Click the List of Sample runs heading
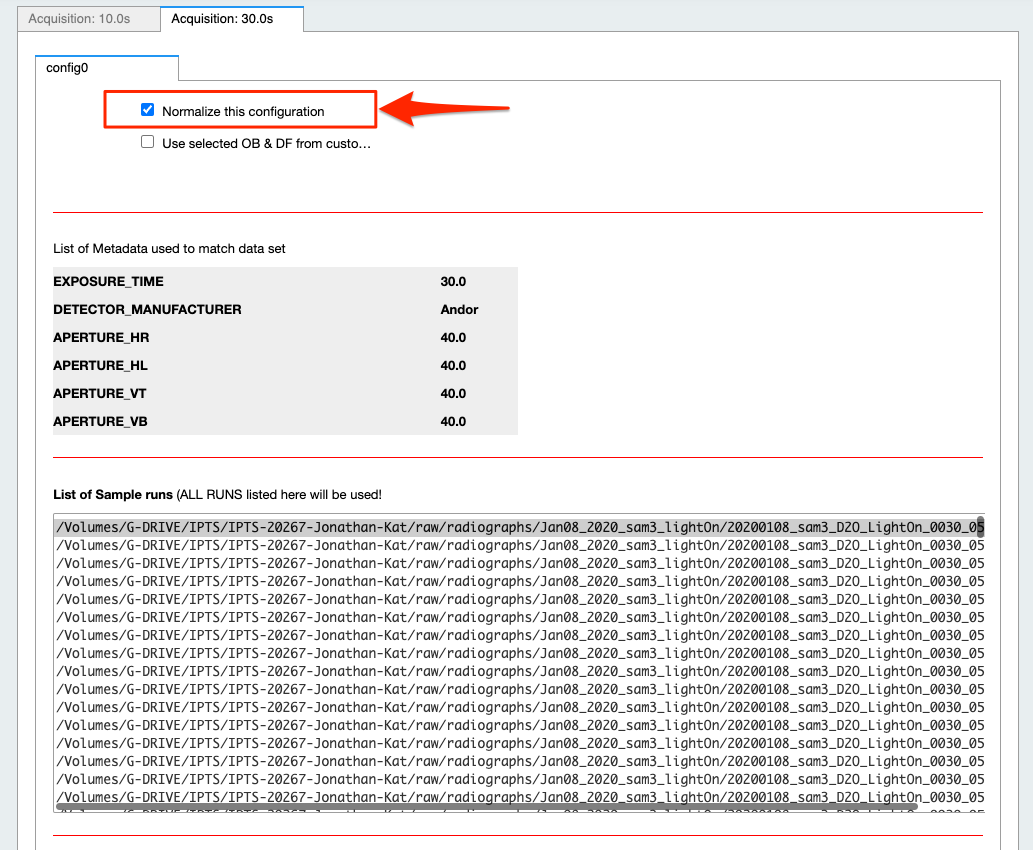 click(113, 495)
